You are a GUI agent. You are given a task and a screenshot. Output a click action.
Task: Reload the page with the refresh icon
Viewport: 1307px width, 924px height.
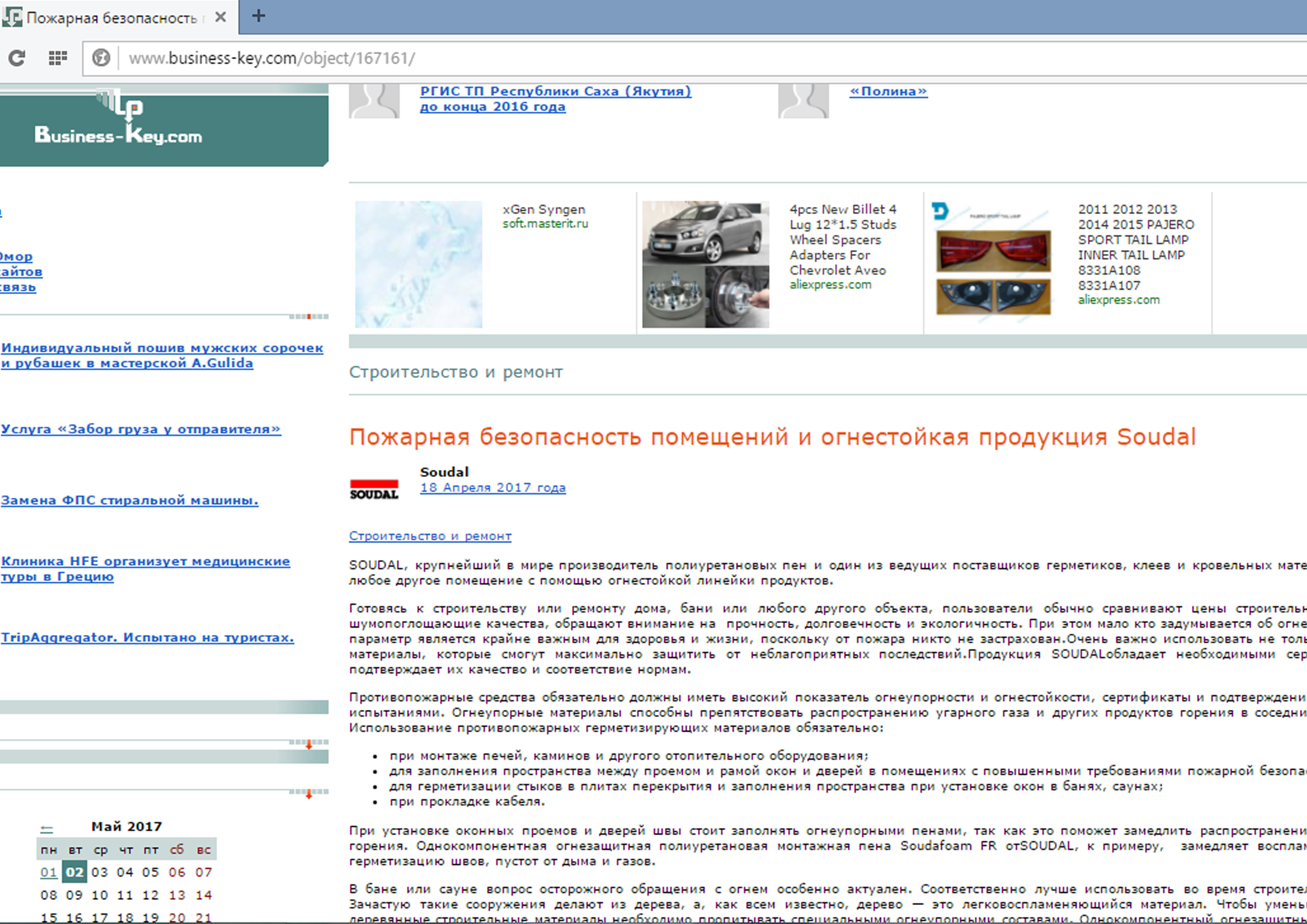17,58
